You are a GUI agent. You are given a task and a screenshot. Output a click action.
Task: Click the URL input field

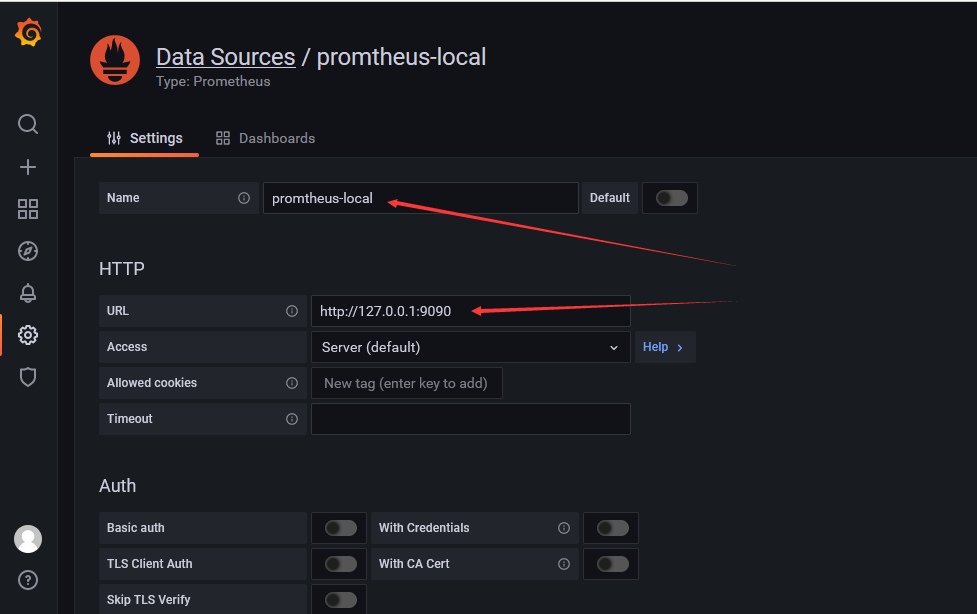click(470, 311)
